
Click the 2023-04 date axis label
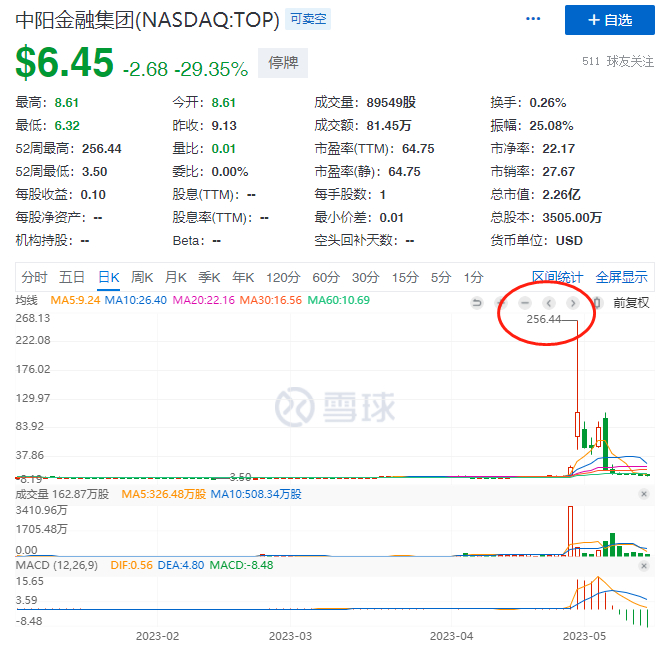tap(451, 636)
